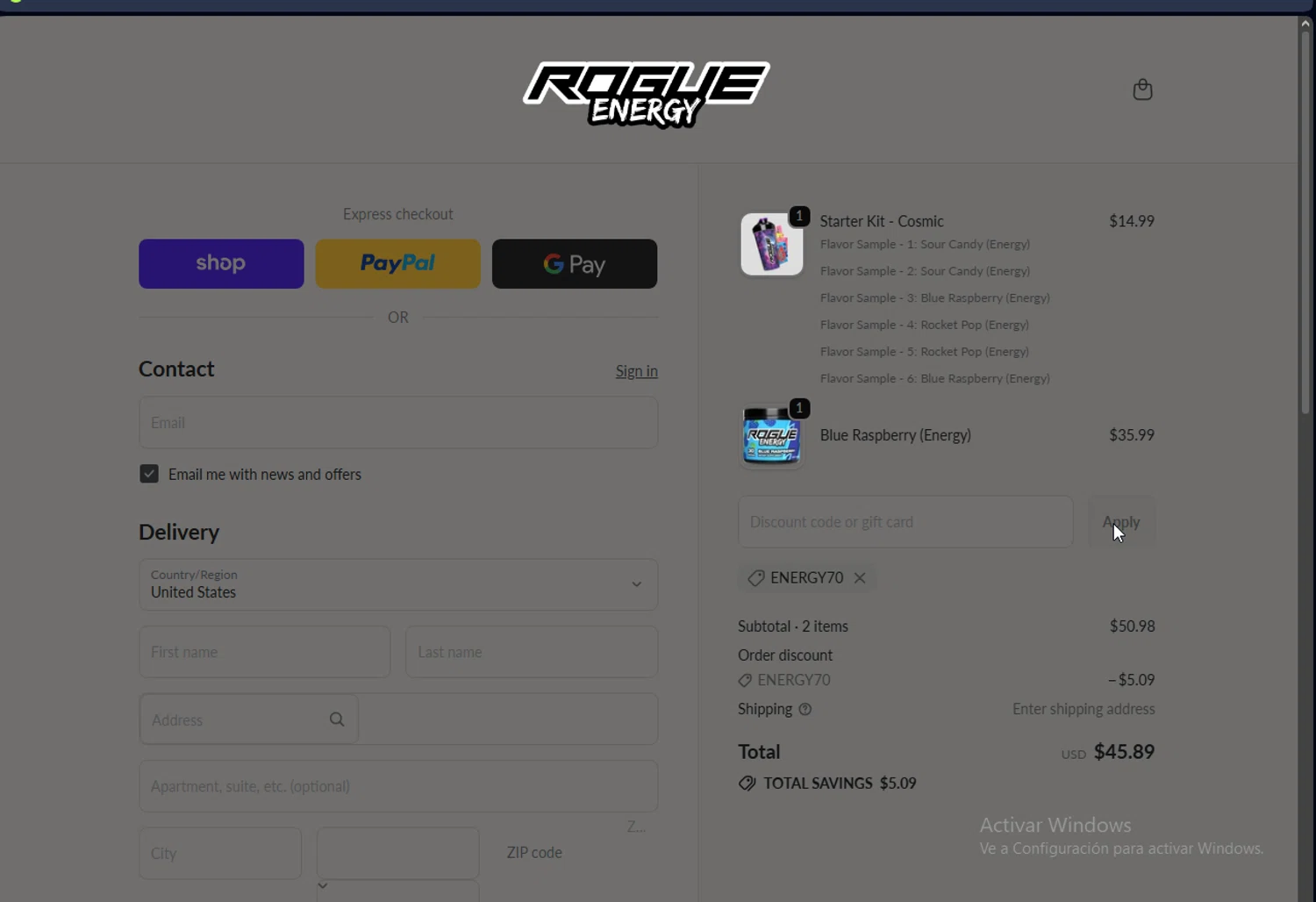Click the address search magnifier icon
Screen dimensions: 1316x902
pyautogui.click(x=337, y=719)
